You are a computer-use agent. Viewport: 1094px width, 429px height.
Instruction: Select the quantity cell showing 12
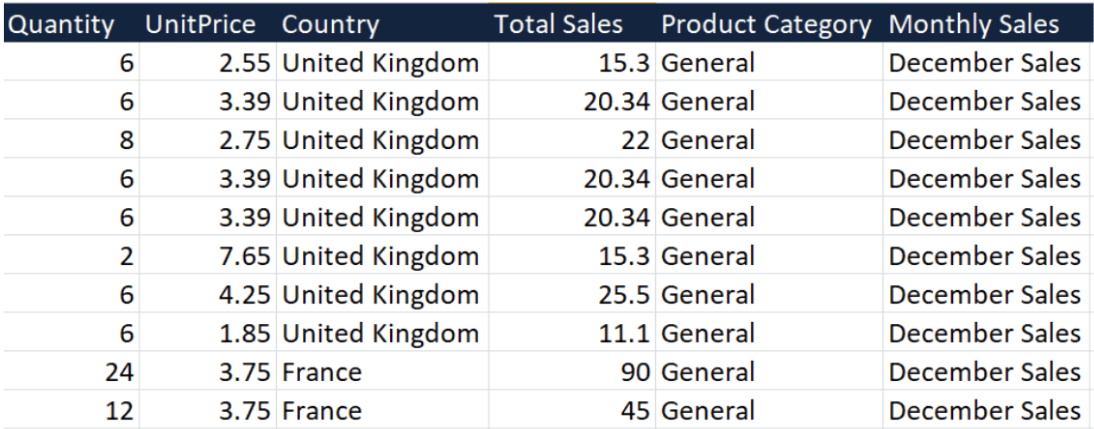click(120, 410)
